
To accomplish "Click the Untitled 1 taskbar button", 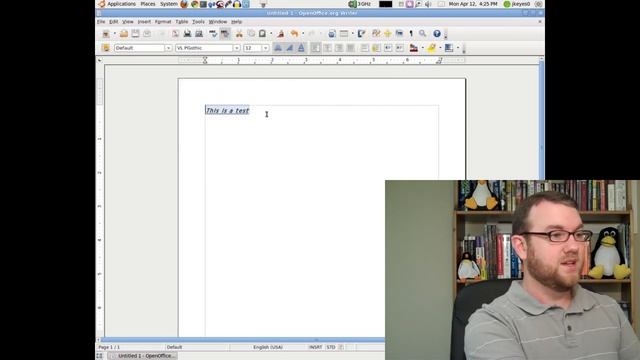I will 143,356.
